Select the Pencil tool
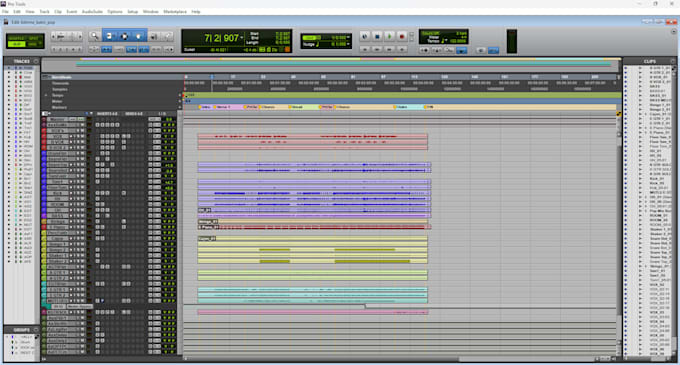The width and height of the screenshot is (680, 365). (x=167, y=36)
